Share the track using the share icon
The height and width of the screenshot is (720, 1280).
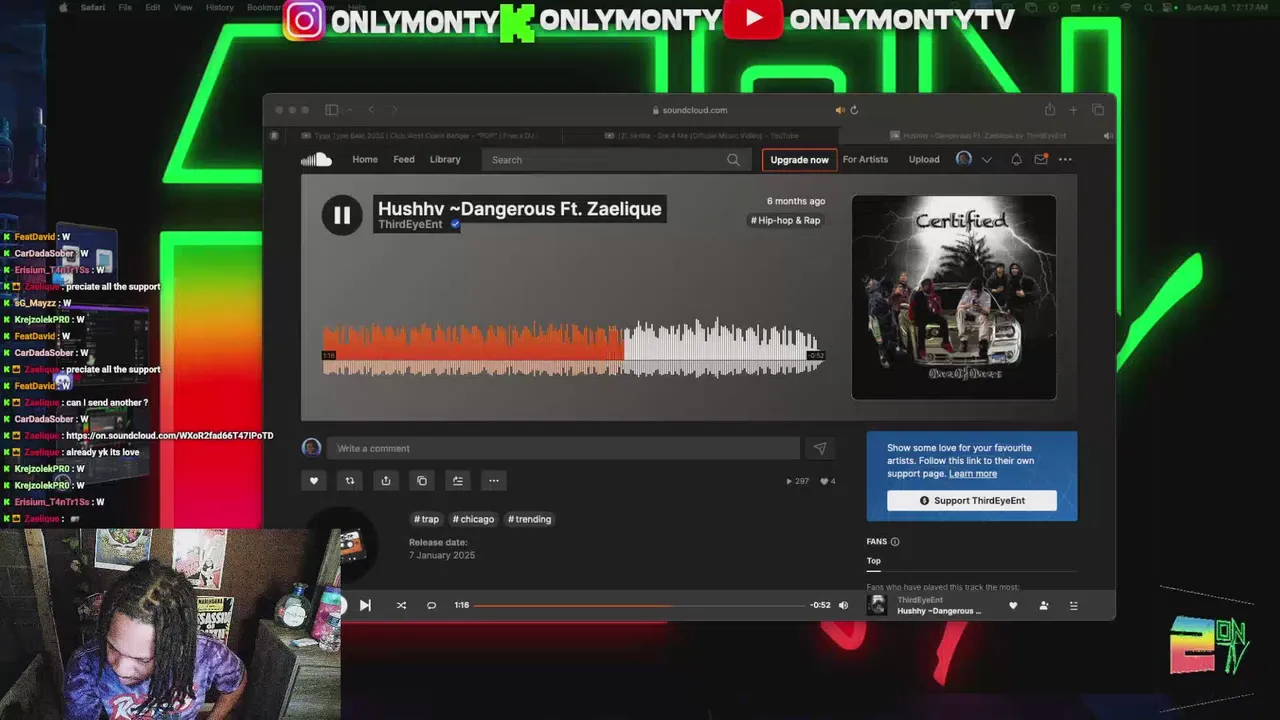(x=386, y=481)
